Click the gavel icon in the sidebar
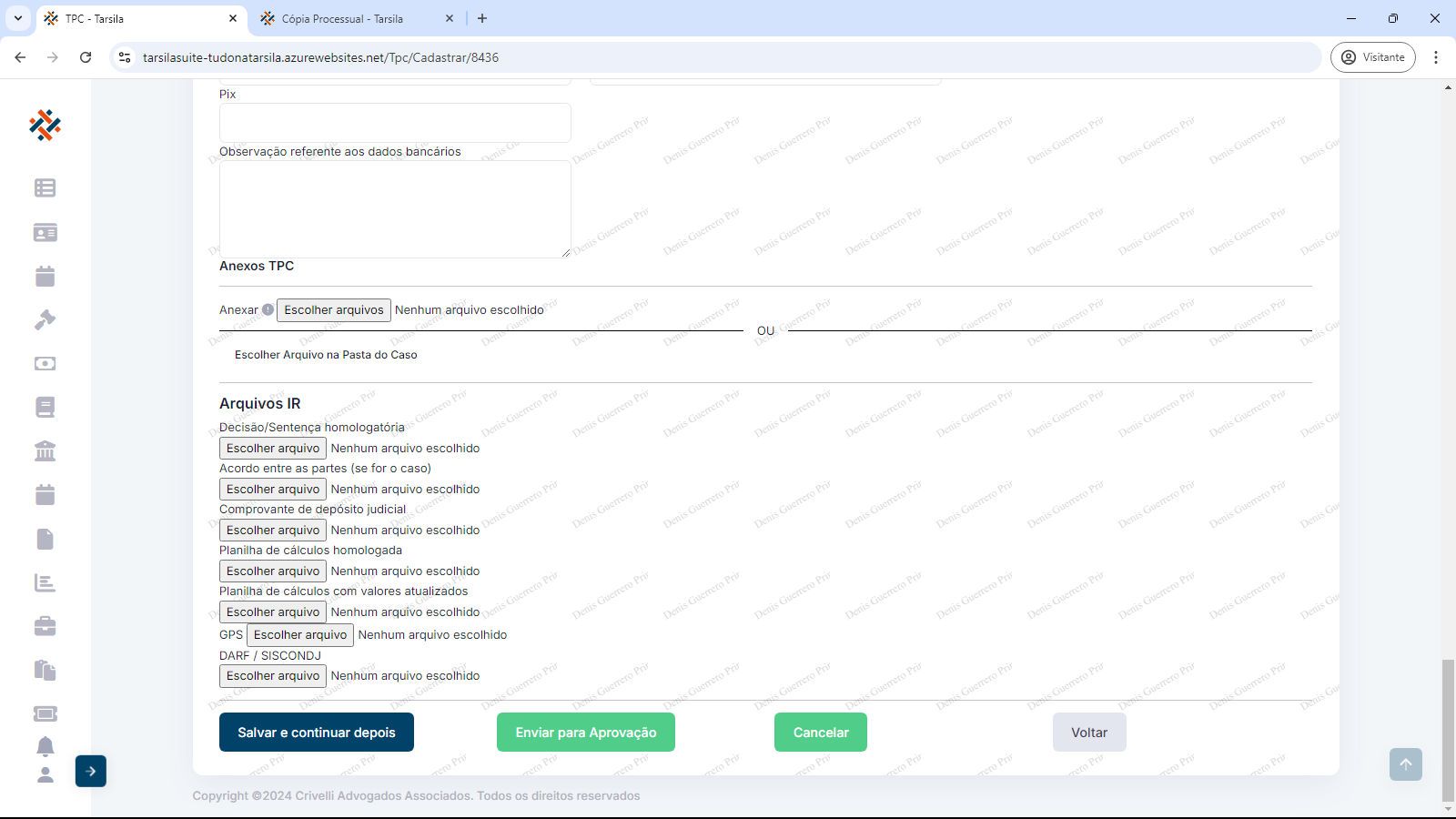 pyautogui.click(x=45, y=319)
